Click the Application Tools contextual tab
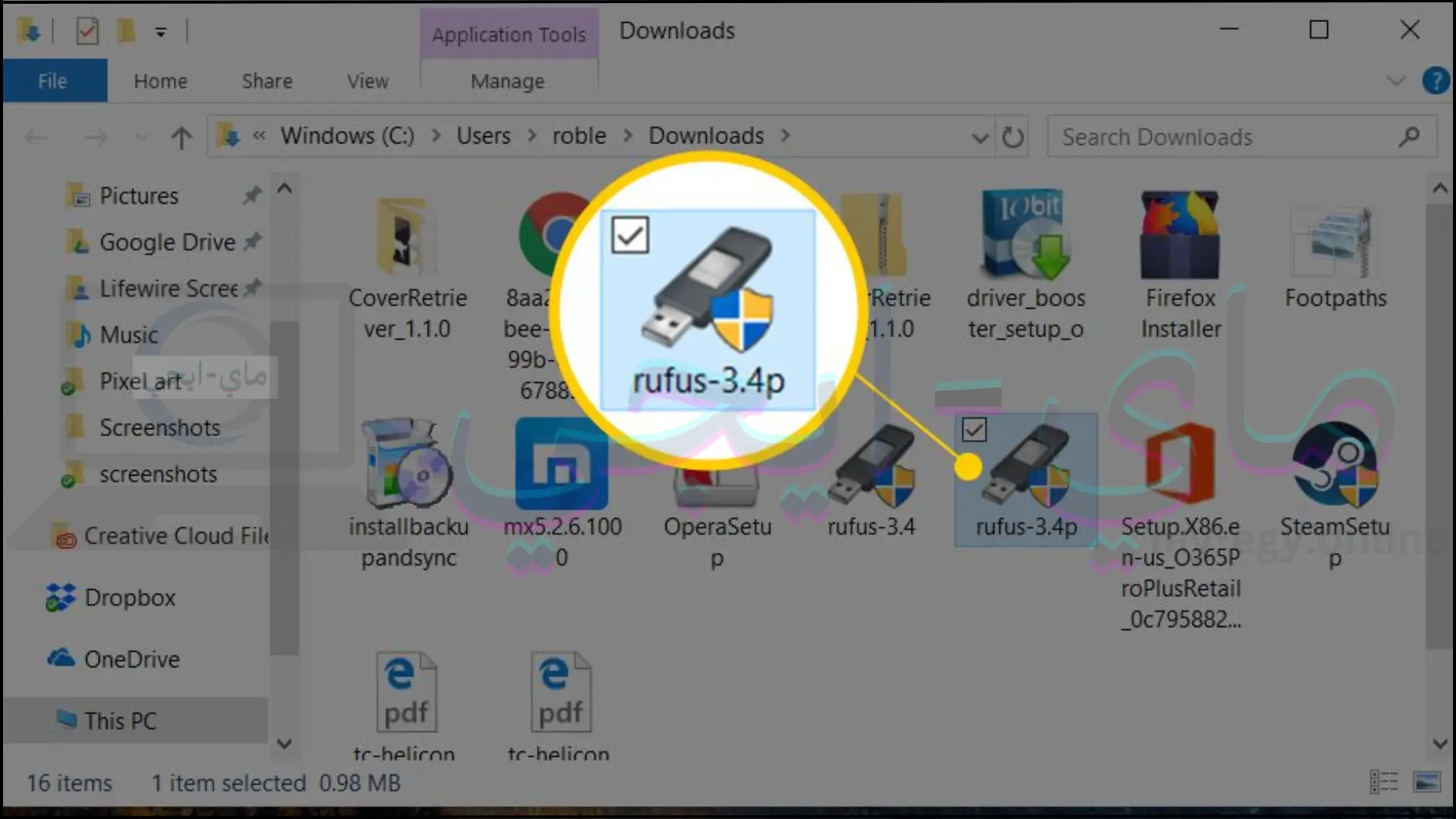The width and height of the screenshot is (1456, 819). (x=509, y=34)
